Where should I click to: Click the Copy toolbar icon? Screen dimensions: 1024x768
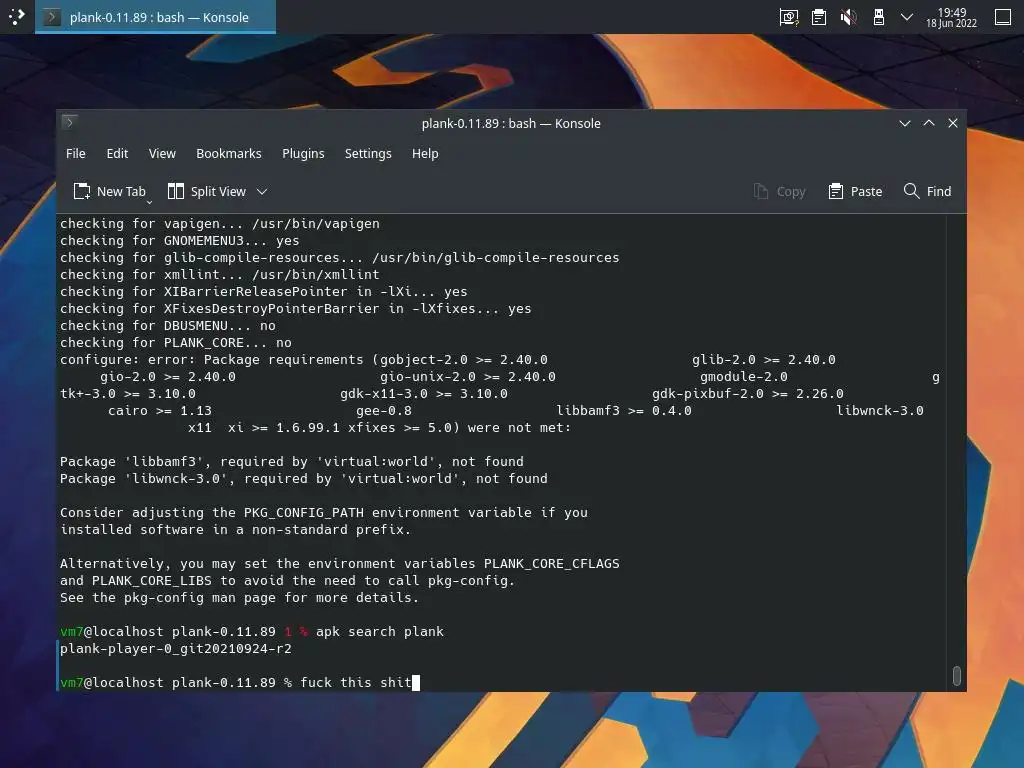pos(761,191)
